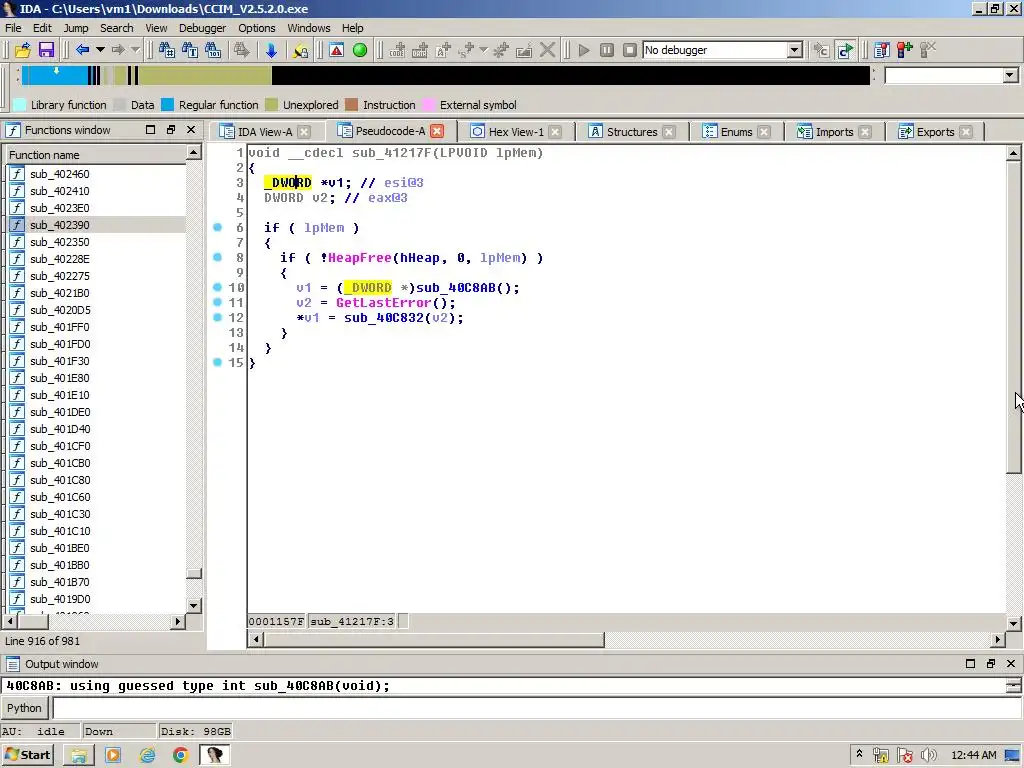Click the green circle toolbar icon
1024x768 pixels.
[x=360, y=50]
